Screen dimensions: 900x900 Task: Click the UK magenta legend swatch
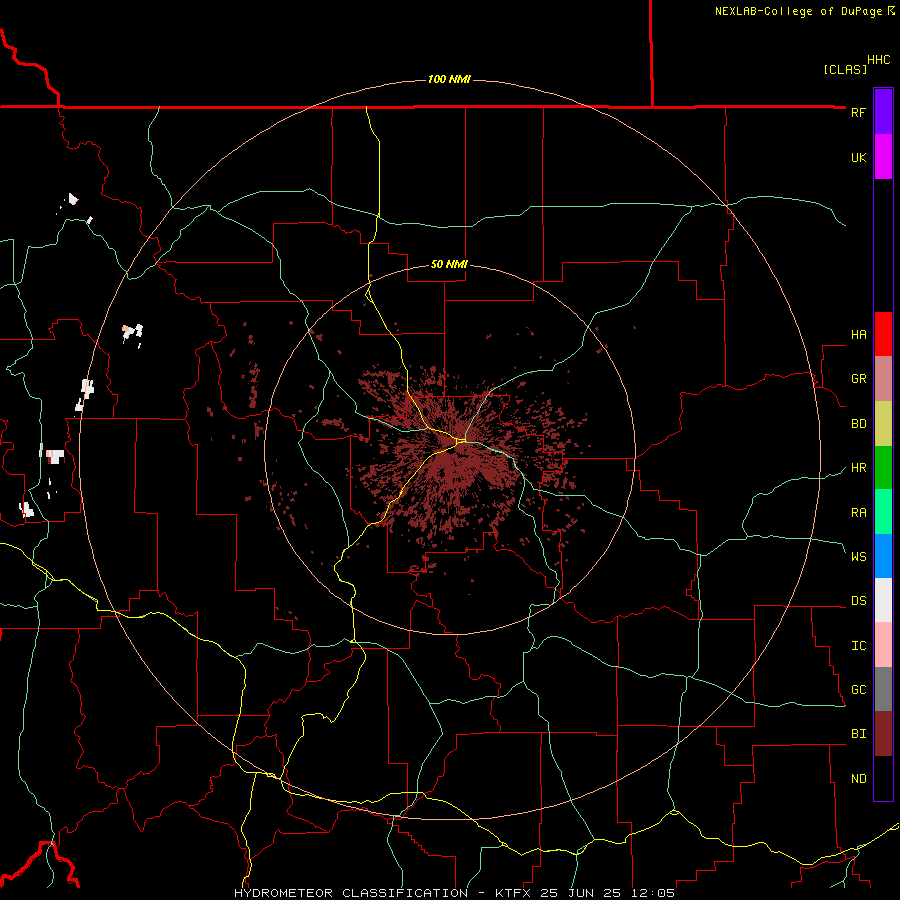883,157
